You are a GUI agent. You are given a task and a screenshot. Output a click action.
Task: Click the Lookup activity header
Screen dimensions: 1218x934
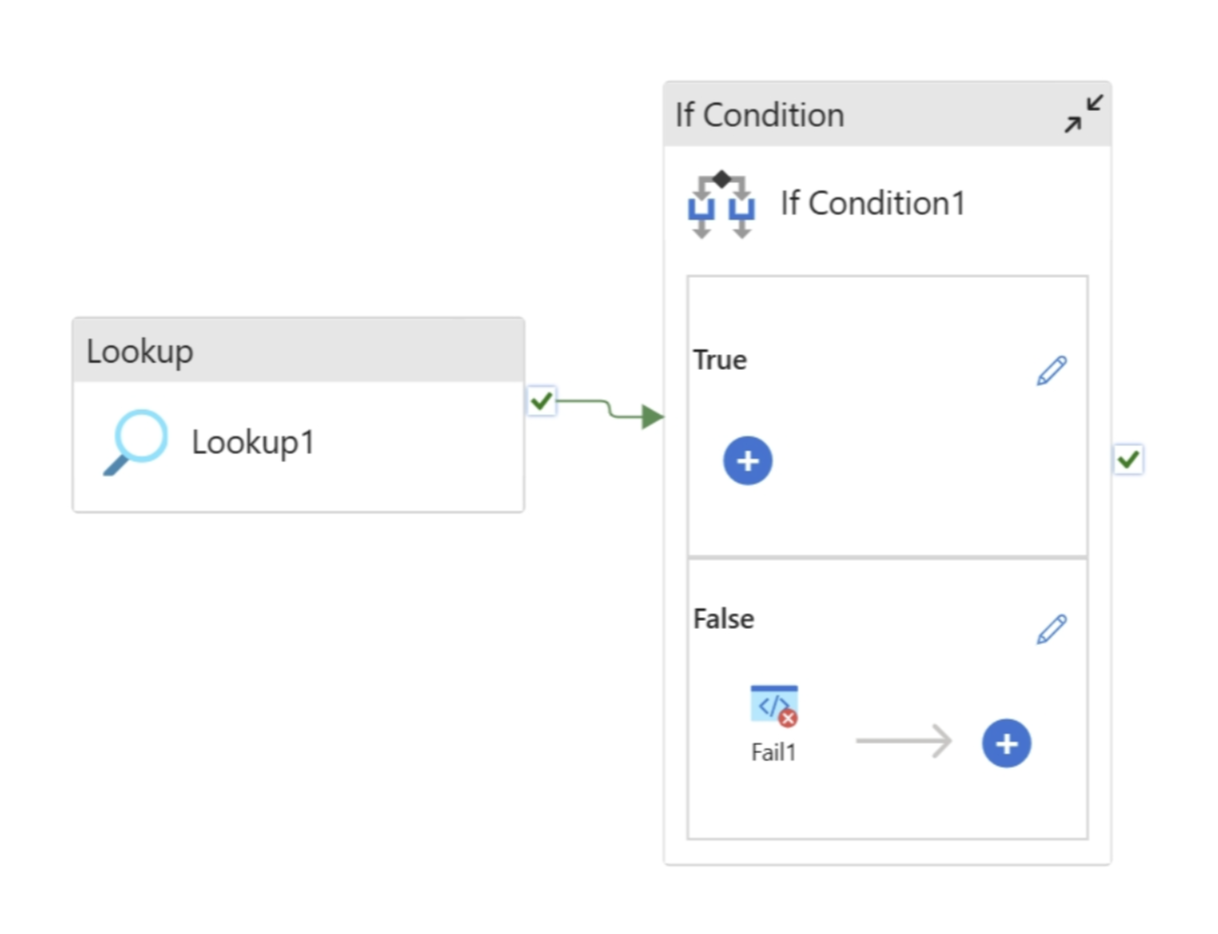pyautogui.click(x=298, y=351)
